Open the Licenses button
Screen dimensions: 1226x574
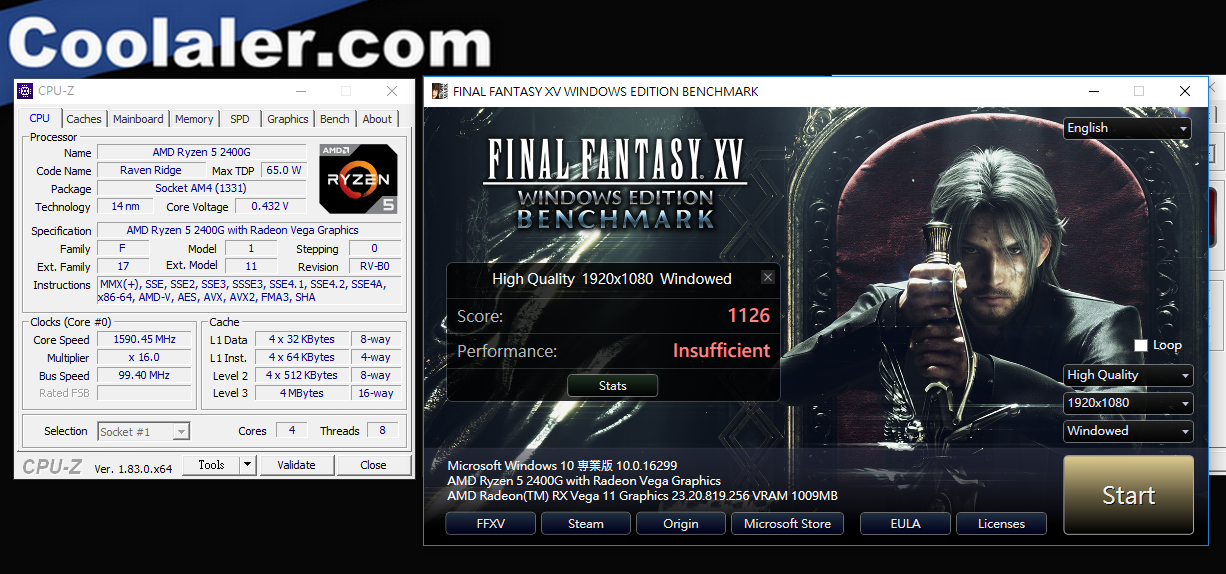1001,524
